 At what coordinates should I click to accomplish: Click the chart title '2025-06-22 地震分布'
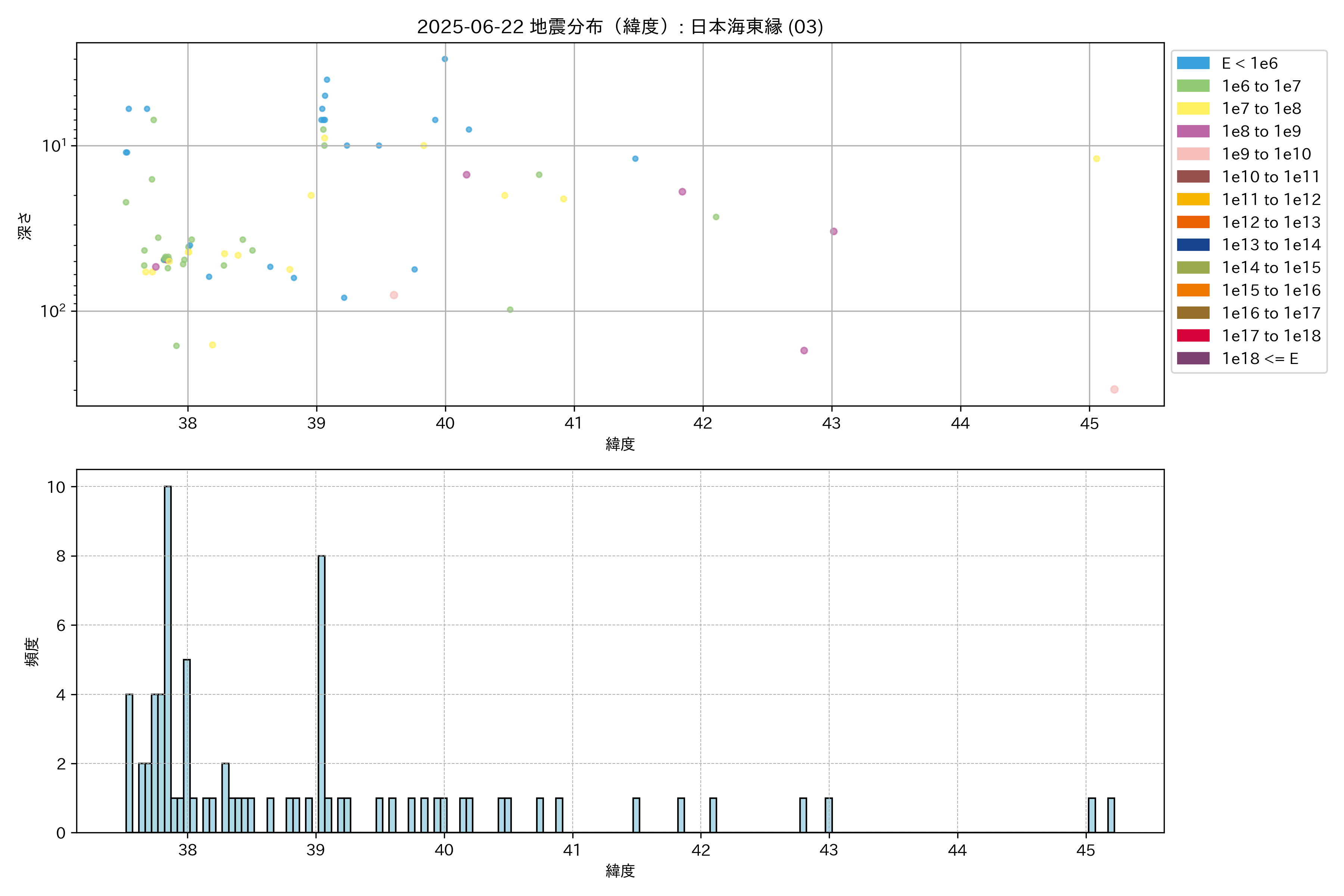619,27
